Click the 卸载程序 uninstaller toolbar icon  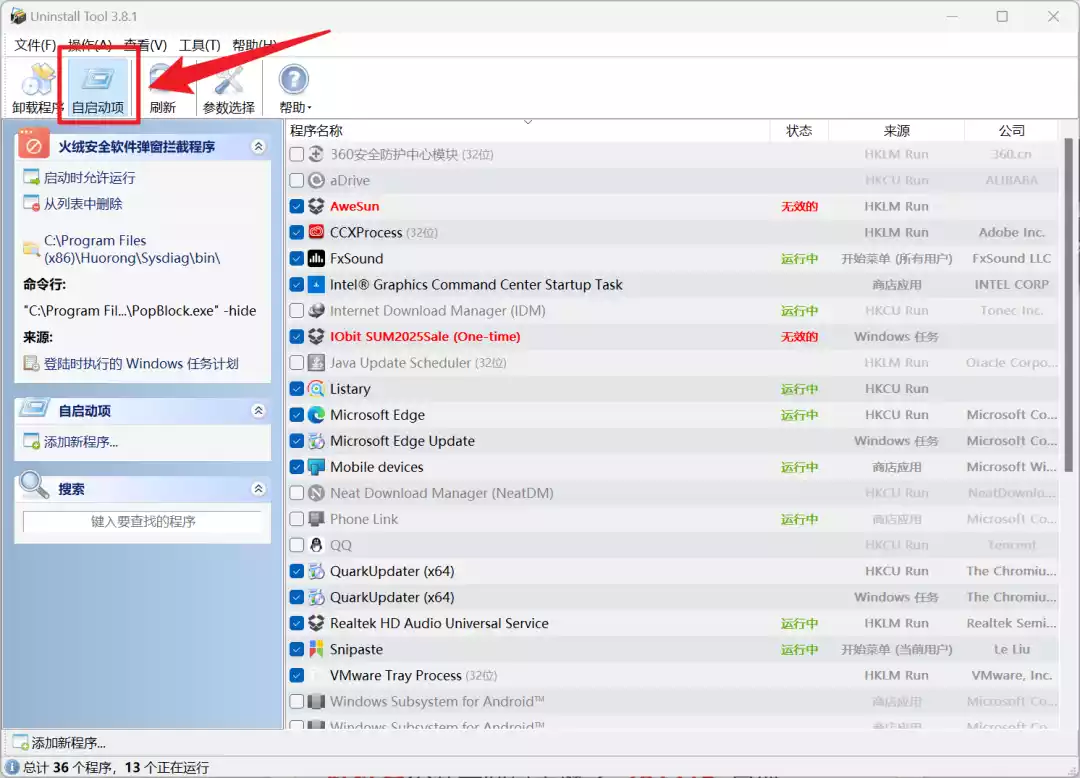coord(38,82)
